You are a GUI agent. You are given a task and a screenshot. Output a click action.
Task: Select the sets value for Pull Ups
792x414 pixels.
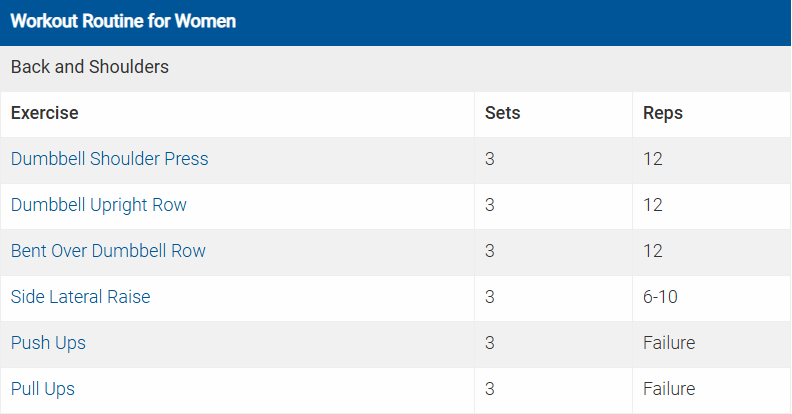click(x=490, y=389)
